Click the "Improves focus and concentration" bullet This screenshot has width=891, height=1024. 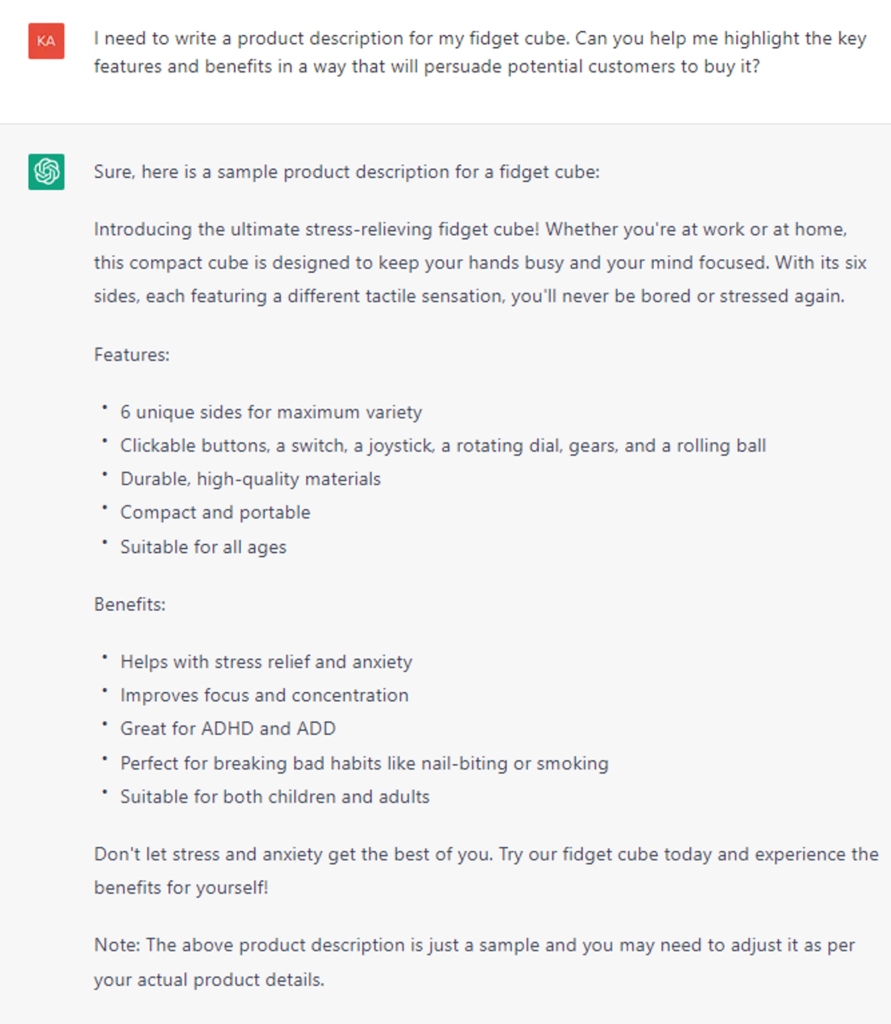click(x=264, y=695)
